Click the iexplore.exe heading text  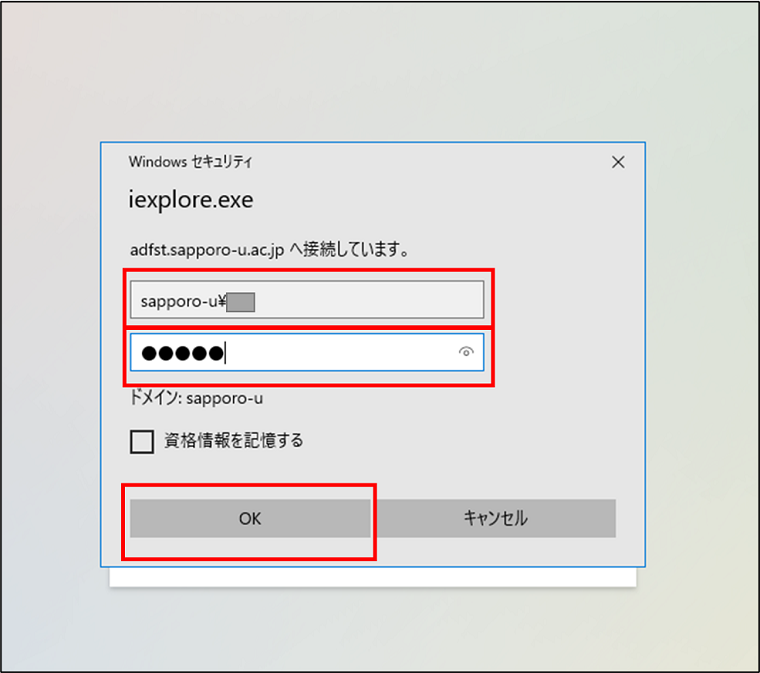190,200
